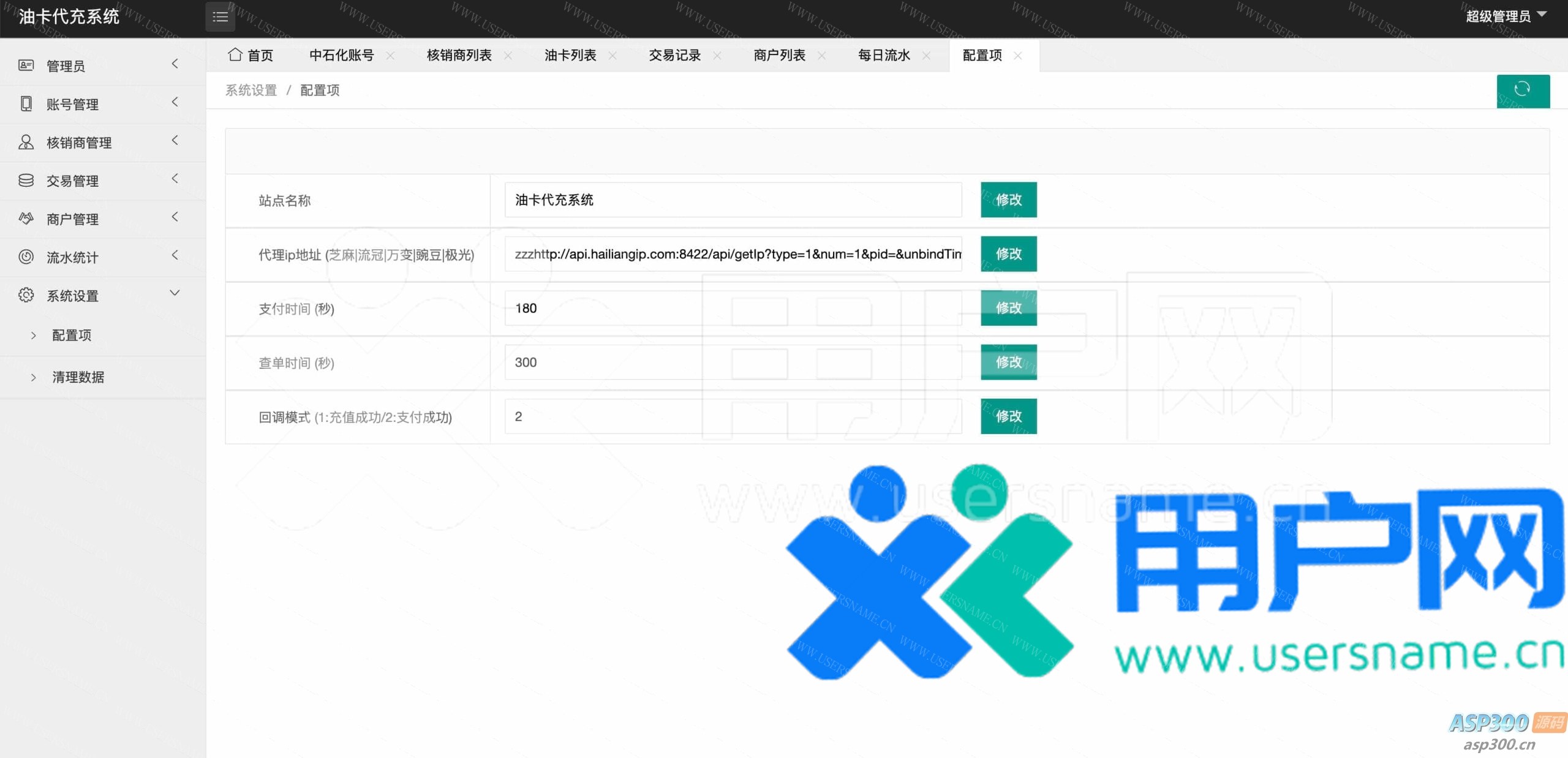Image resolution: width=1568 pixels, height=758 pixels.
Task: Click the 交易管理 coins stack icon
Action: pyautogui.click(x=26, y=180)
